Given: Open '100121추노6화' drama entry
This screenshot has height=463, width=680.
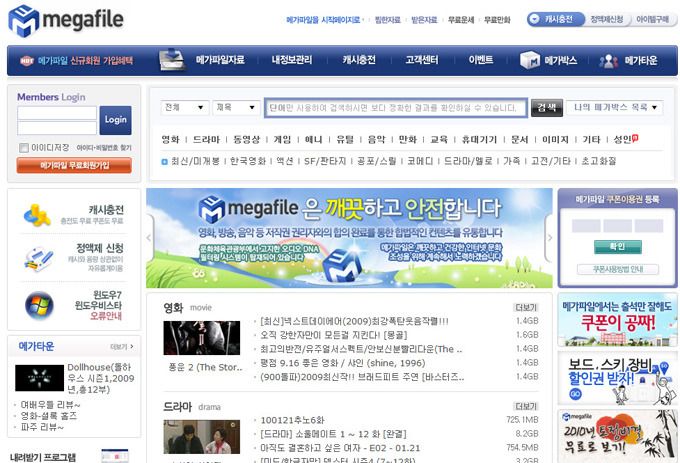Looking at the screenshot, I should (x=292, y=420).
